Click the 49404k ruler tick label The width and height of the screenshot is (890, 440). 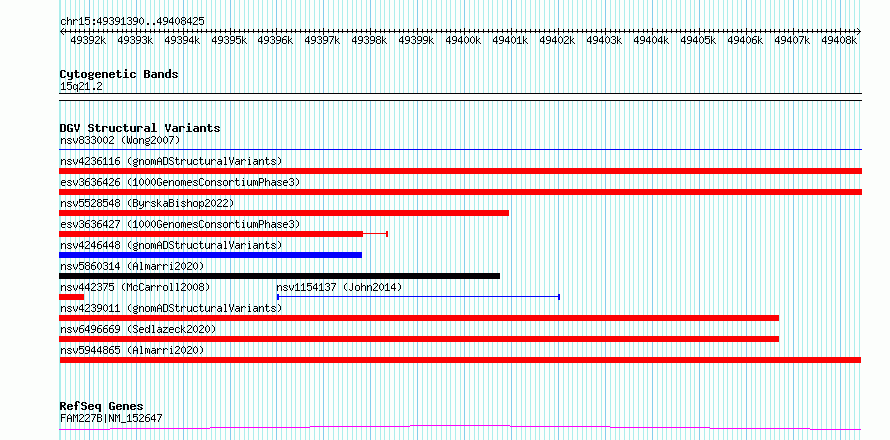(652, 40)
